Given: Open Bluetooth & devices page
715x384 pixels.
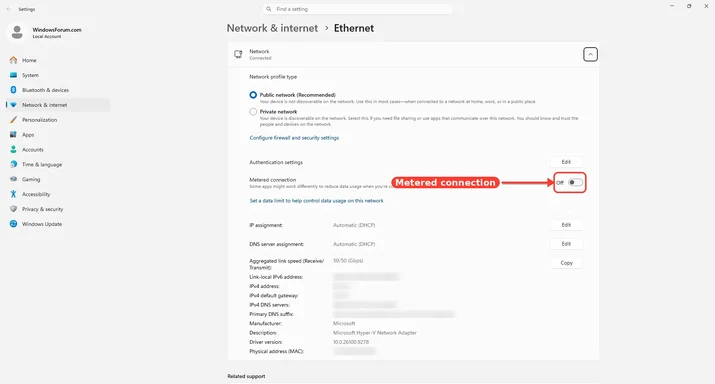Looking at the screenshot, I should pyautogui.click(x=58, y=90).
